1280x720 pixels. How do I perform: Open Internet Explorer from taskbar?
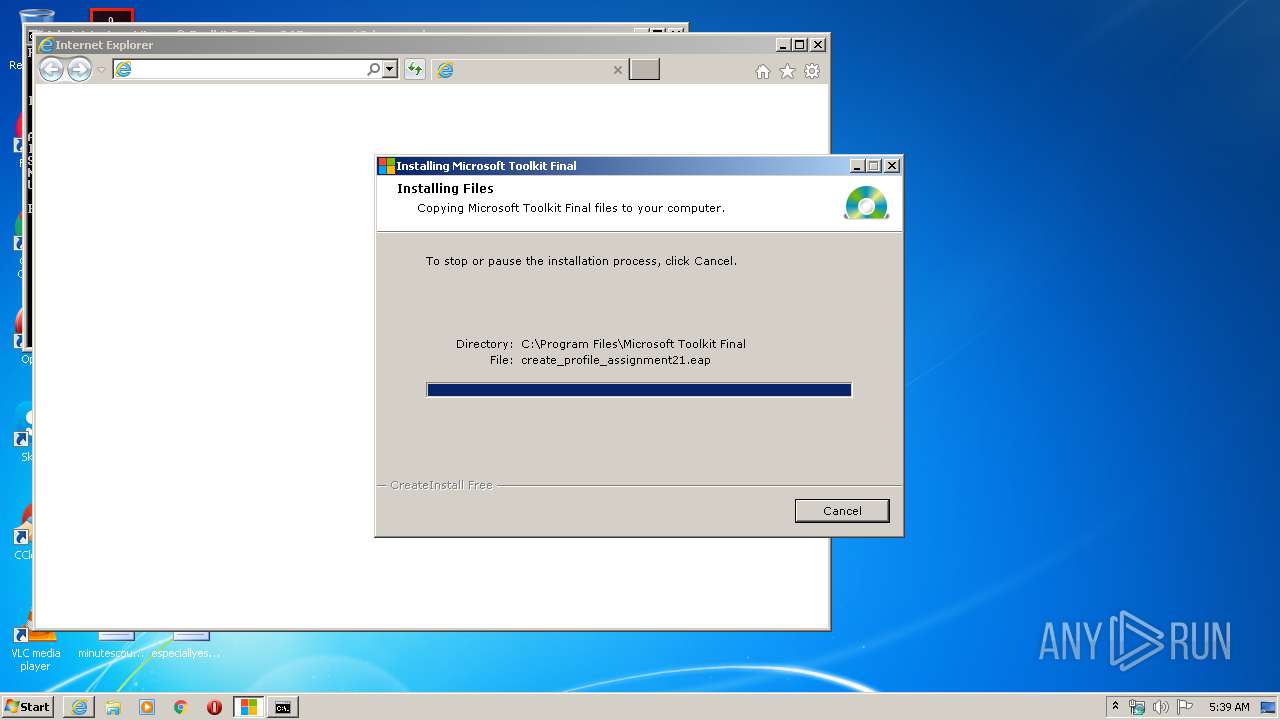[79, 707]
